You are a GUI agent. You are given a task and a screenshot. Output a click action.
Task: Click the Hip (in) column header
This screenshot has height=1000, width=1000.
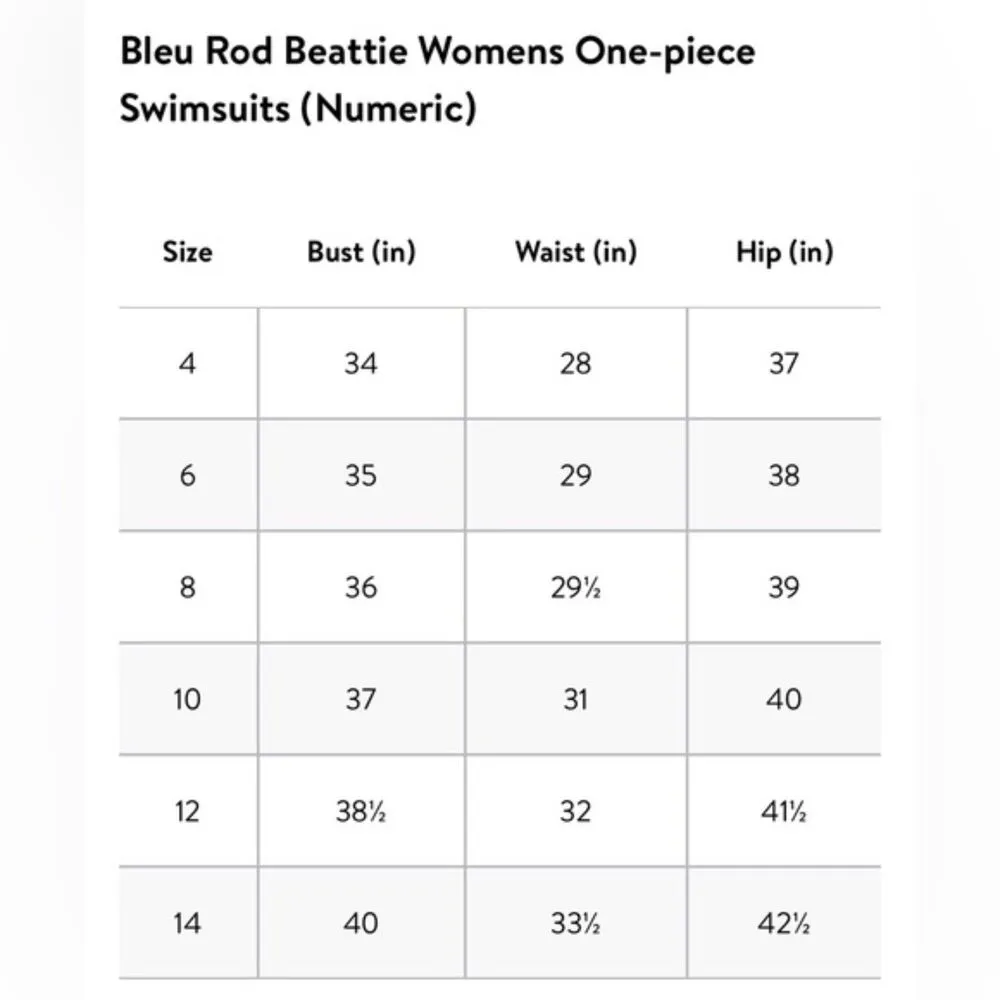click(x=784, y=252)
